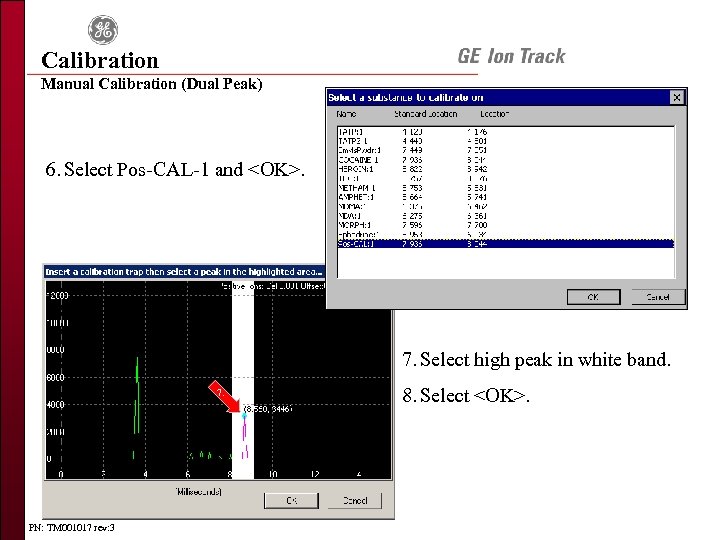Close the substance selection dialog with X
720x540 pixels.
coord(677,97)
